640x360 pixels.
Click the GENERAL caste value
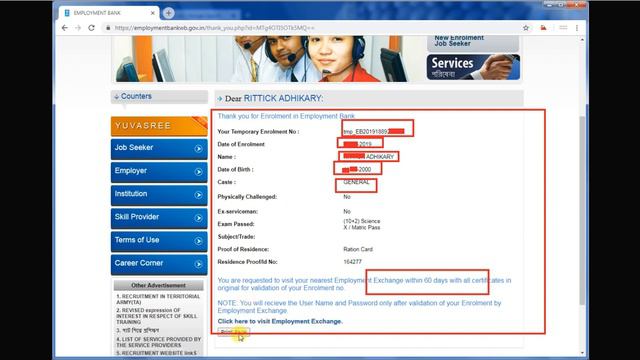[356, 182]
